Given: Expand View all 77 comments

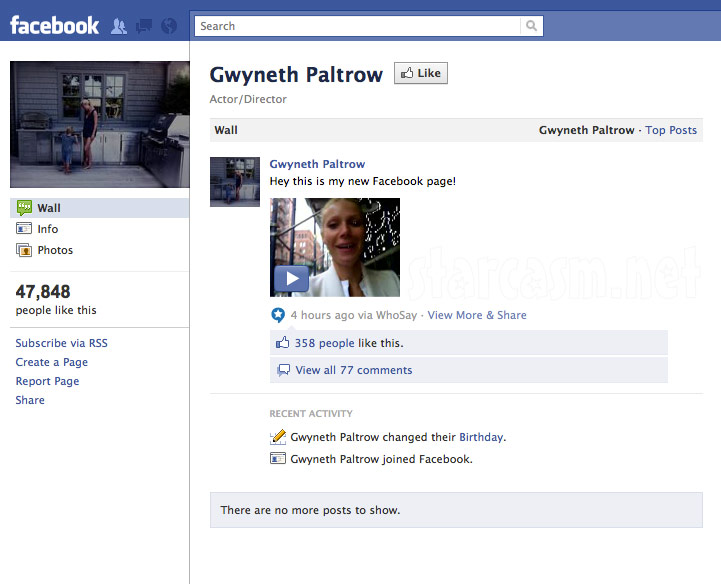Looking at the screenshot, I should click(x=354, y=370).
